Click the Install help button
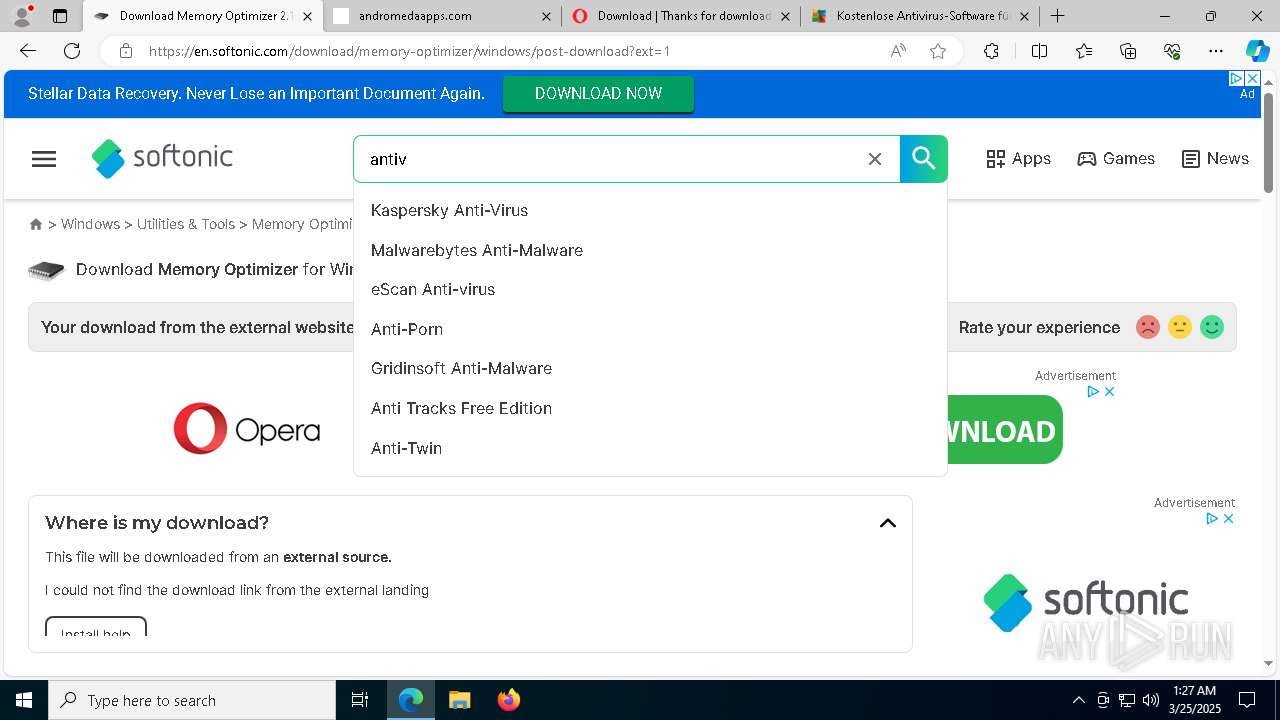This screenshot has height=720, width=1280. pyautogui.click(x=96, y=627)
